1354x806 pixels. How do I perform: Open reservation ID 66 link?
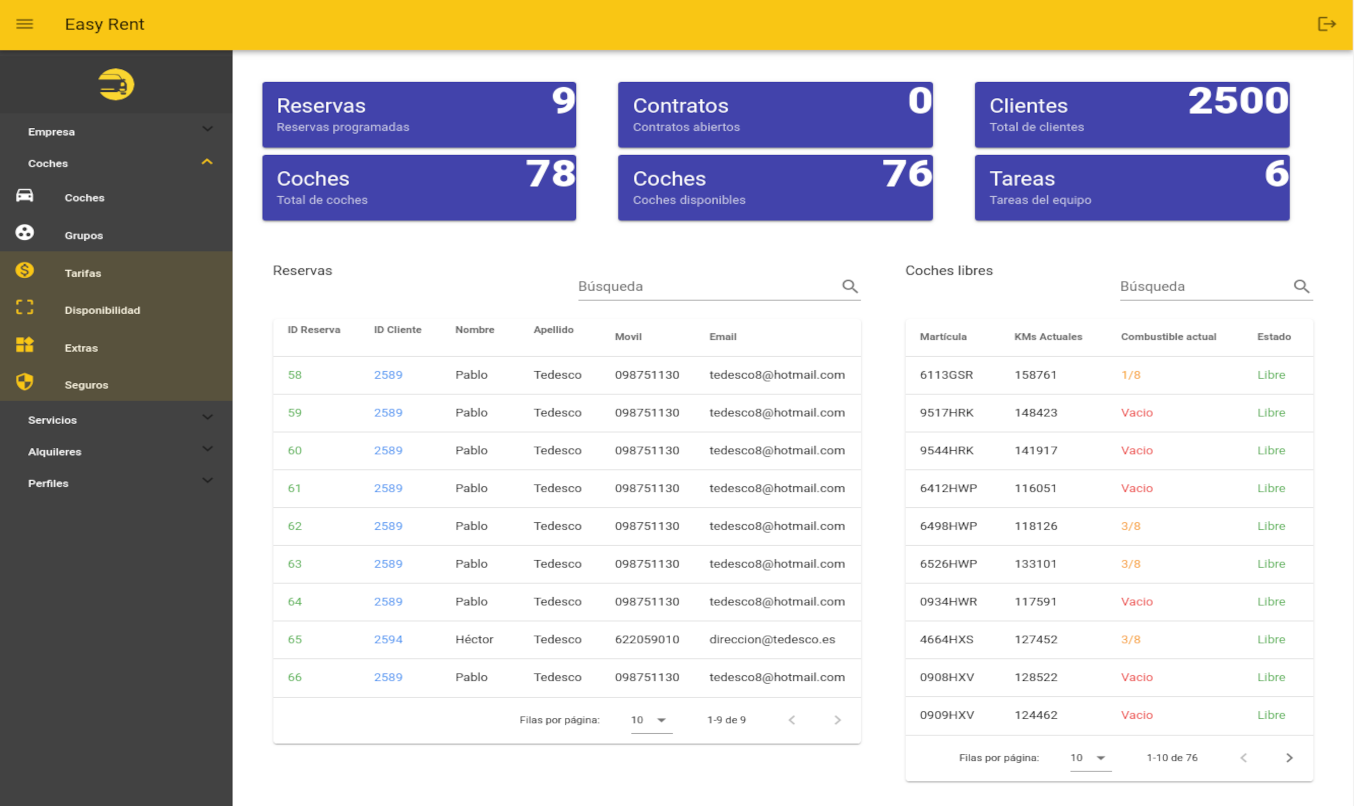tap(294, 677)
